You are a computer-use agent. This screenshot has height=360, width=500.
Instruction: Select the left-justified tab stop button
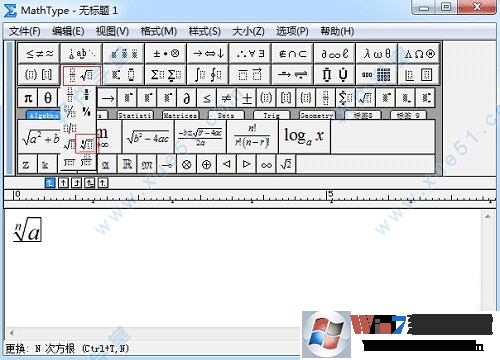click(x=50, y=183)
